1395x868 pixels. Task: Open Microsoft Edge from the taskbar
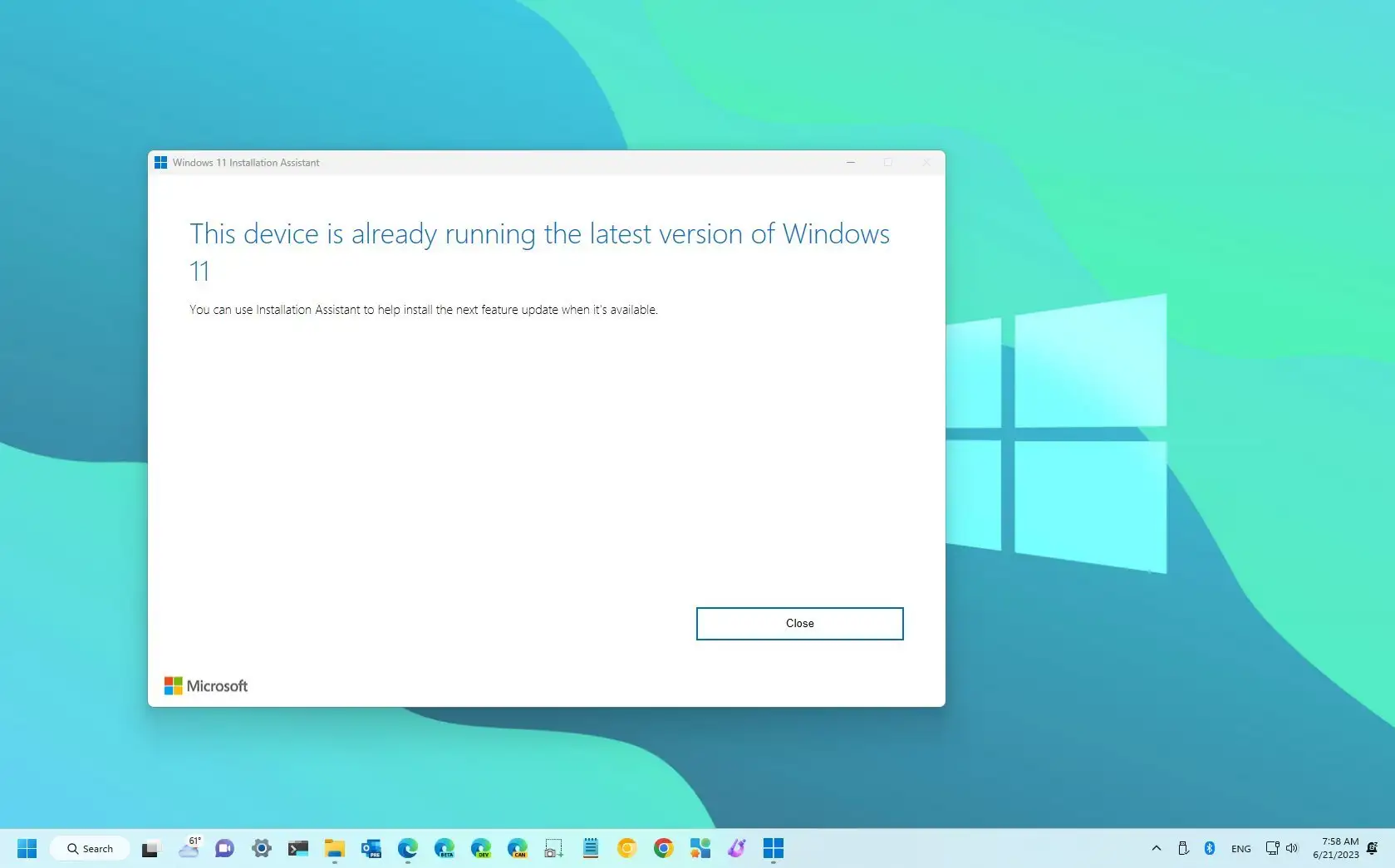click(407, 848)
